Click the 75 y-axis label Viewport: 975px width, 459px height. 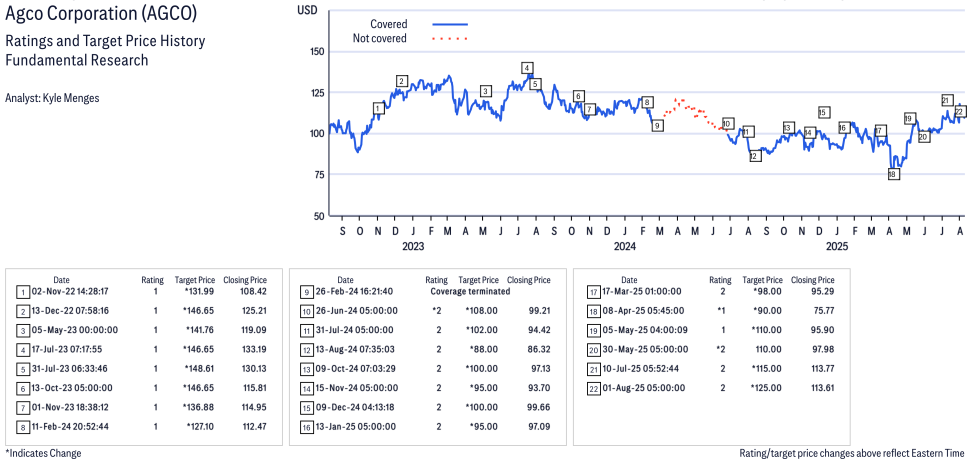tap(320, 175)
